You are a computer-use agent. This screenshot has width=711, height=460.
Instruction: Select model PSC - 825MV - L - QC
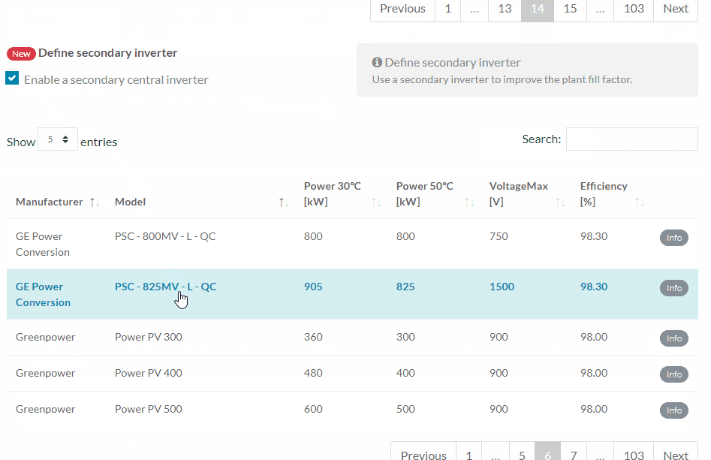tap(165, 287)
